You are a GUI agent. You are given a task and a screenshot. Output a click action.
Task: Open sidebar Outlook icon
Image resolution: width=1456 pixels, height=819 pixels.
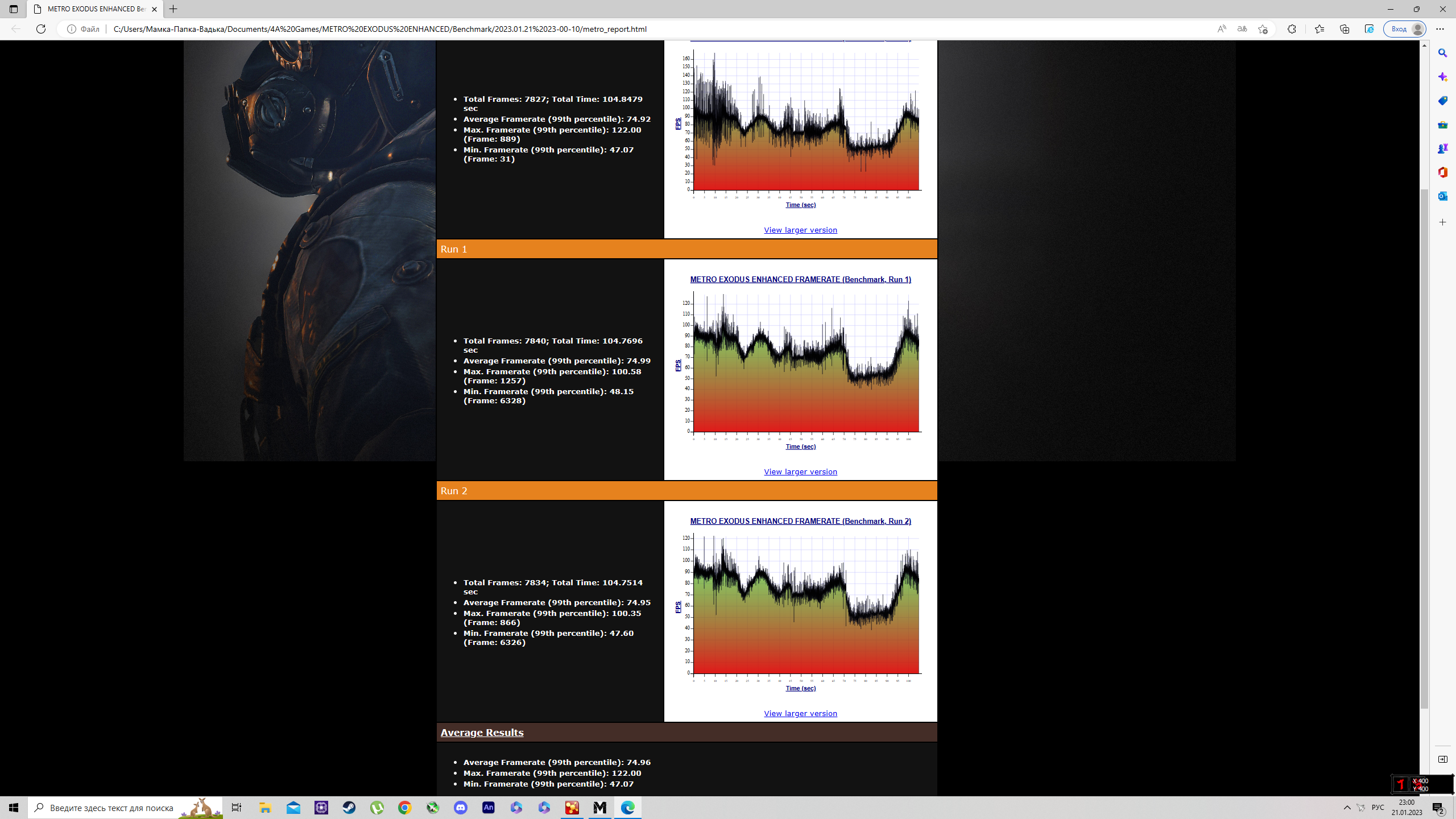tap(1442, 196)
